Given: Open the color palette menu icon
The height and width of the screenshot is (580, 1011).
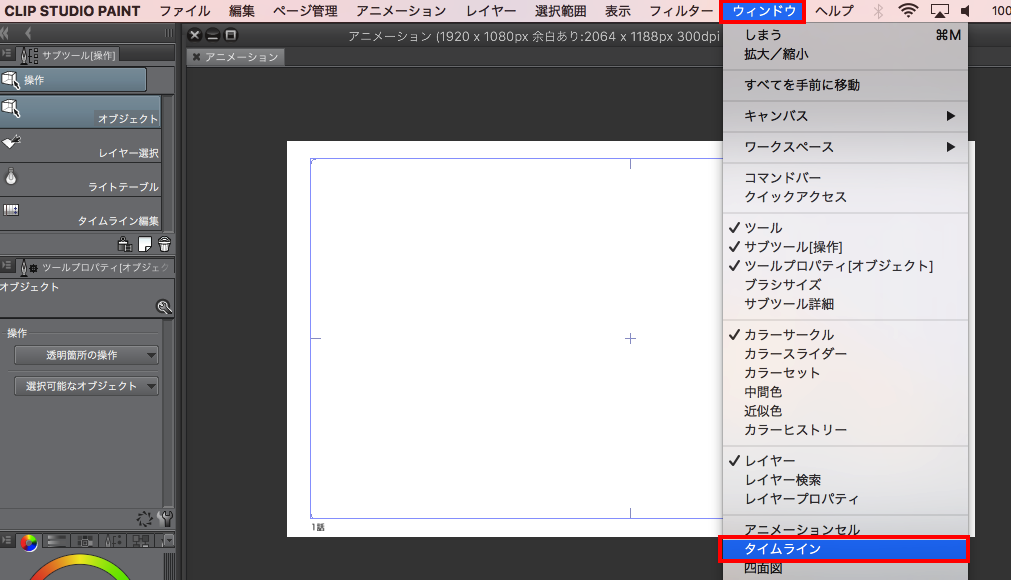Looking at the screenshot, I should pyautogui.click(x=6, y=541).
